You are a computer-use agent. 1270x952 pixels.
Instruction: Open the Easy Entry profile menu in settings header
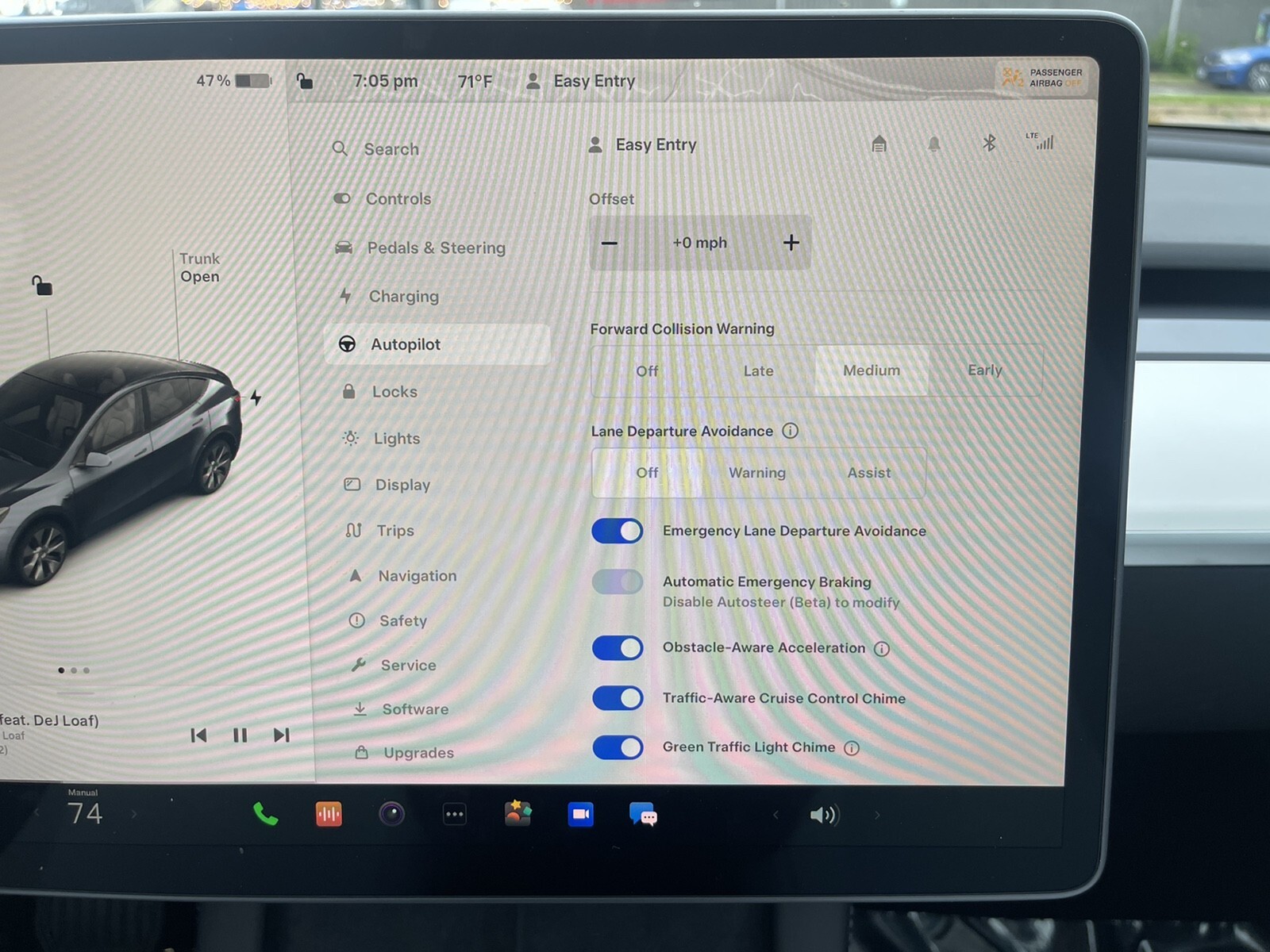tap(643, 145)
